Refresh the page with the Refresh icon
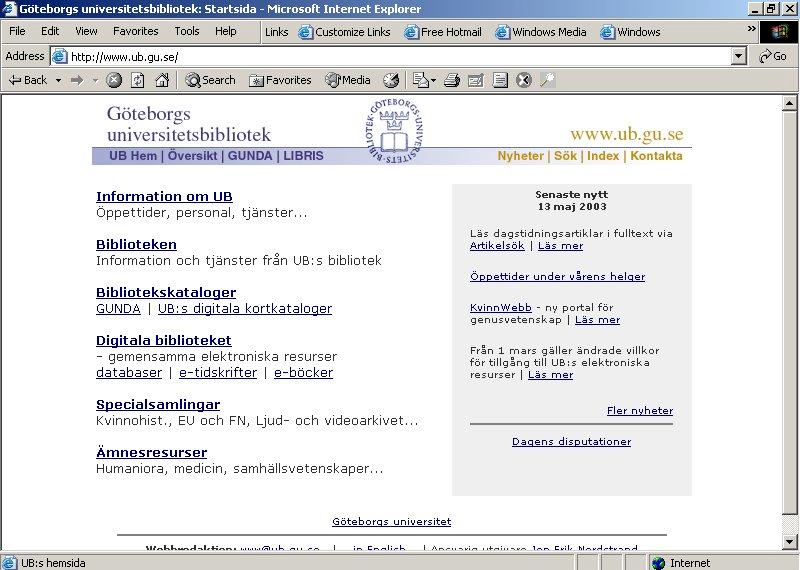Image resolution: width=800 pixels, height=570 pixels. tap(138, 80)
